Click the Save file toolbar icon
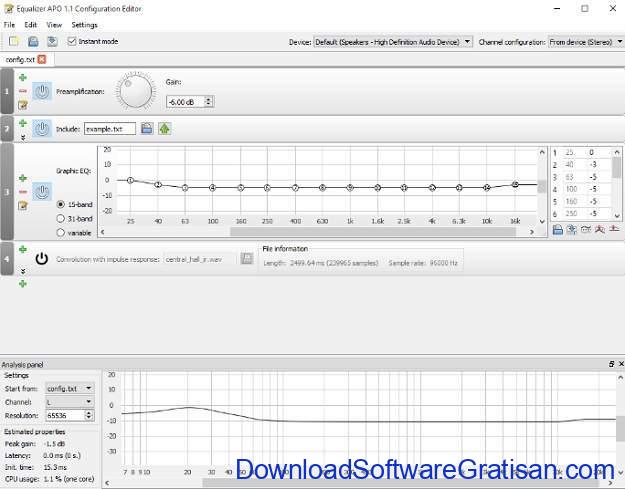Viewport: 625px width, 489px height. tap(52, 41)
